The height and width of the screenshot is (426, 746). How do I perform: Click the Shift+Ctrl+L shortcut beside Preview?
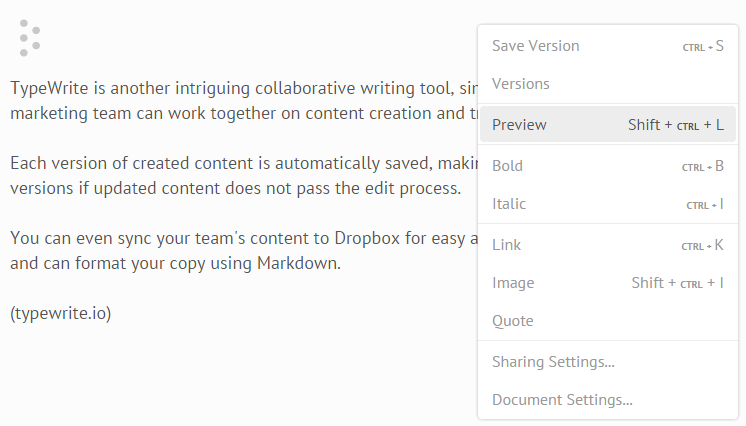(676, 125)
